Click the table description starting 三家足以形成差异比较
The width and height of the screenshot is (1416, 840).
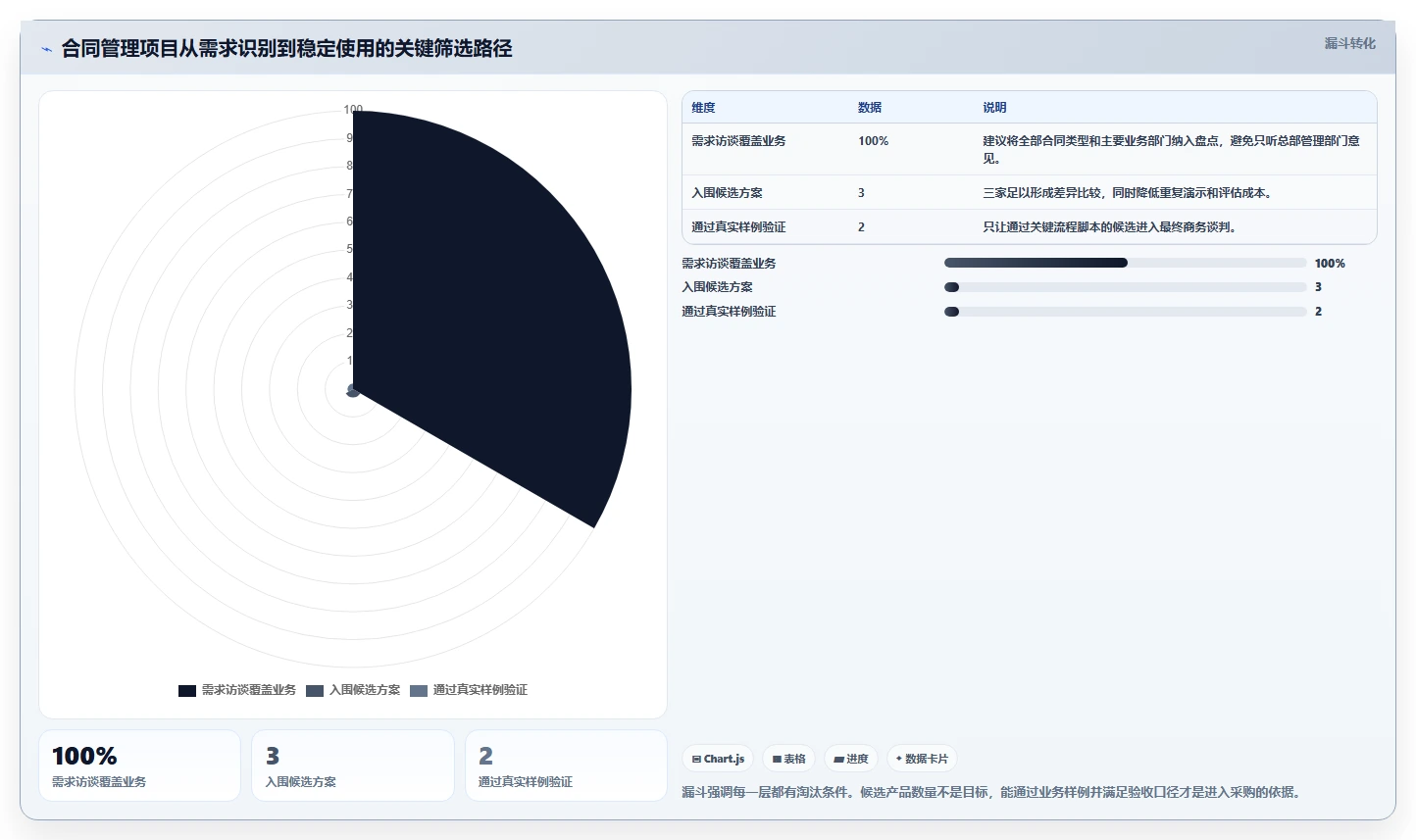1129,193
